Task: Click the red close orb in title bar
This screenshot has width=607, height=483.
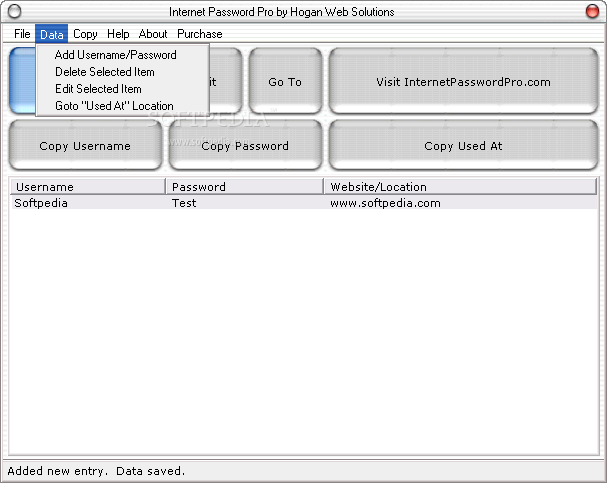Action: tap(592, 11)
